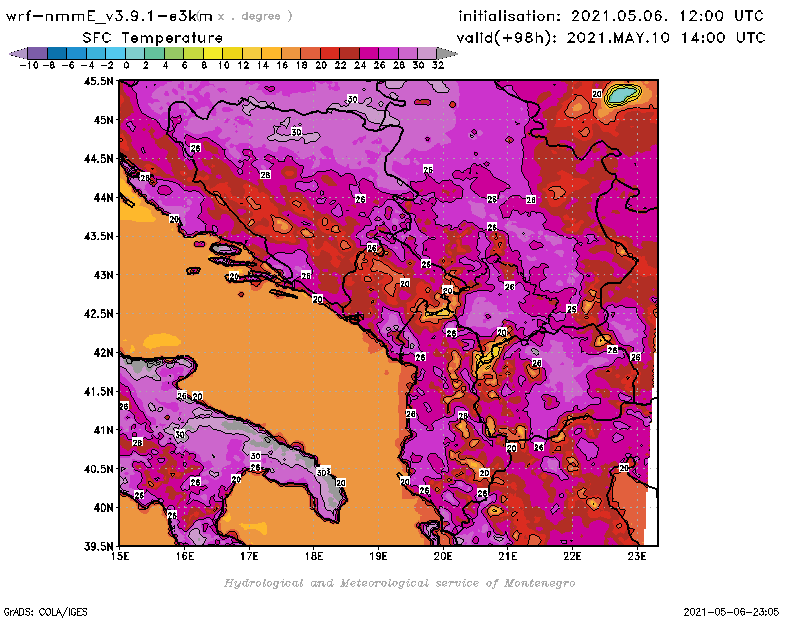This screenshot has height=618, width=800.
Task: Click the '40N' latitude label
Action: point(103,508)
